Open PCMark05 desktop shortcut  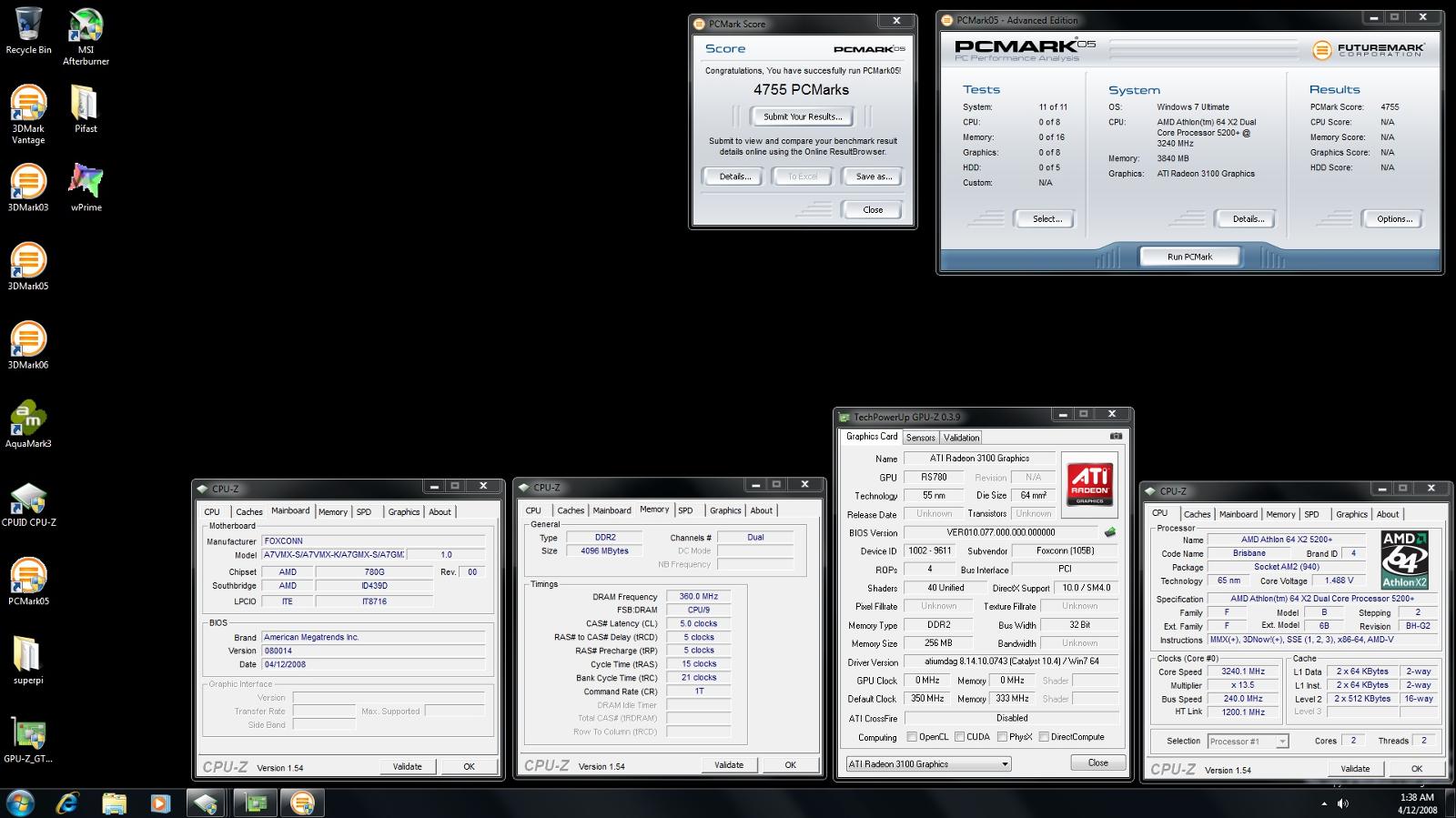pyautogui.click(x=28, y=582)
